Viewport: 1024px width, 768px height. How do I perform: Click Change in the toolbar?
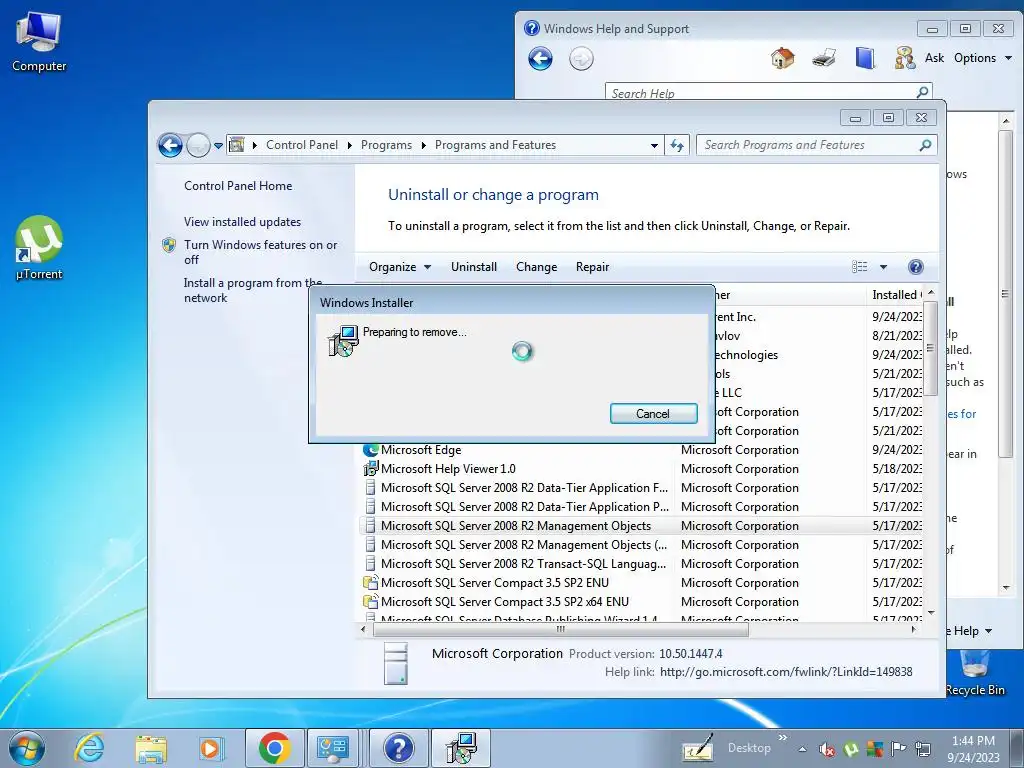tap(536, 266)
